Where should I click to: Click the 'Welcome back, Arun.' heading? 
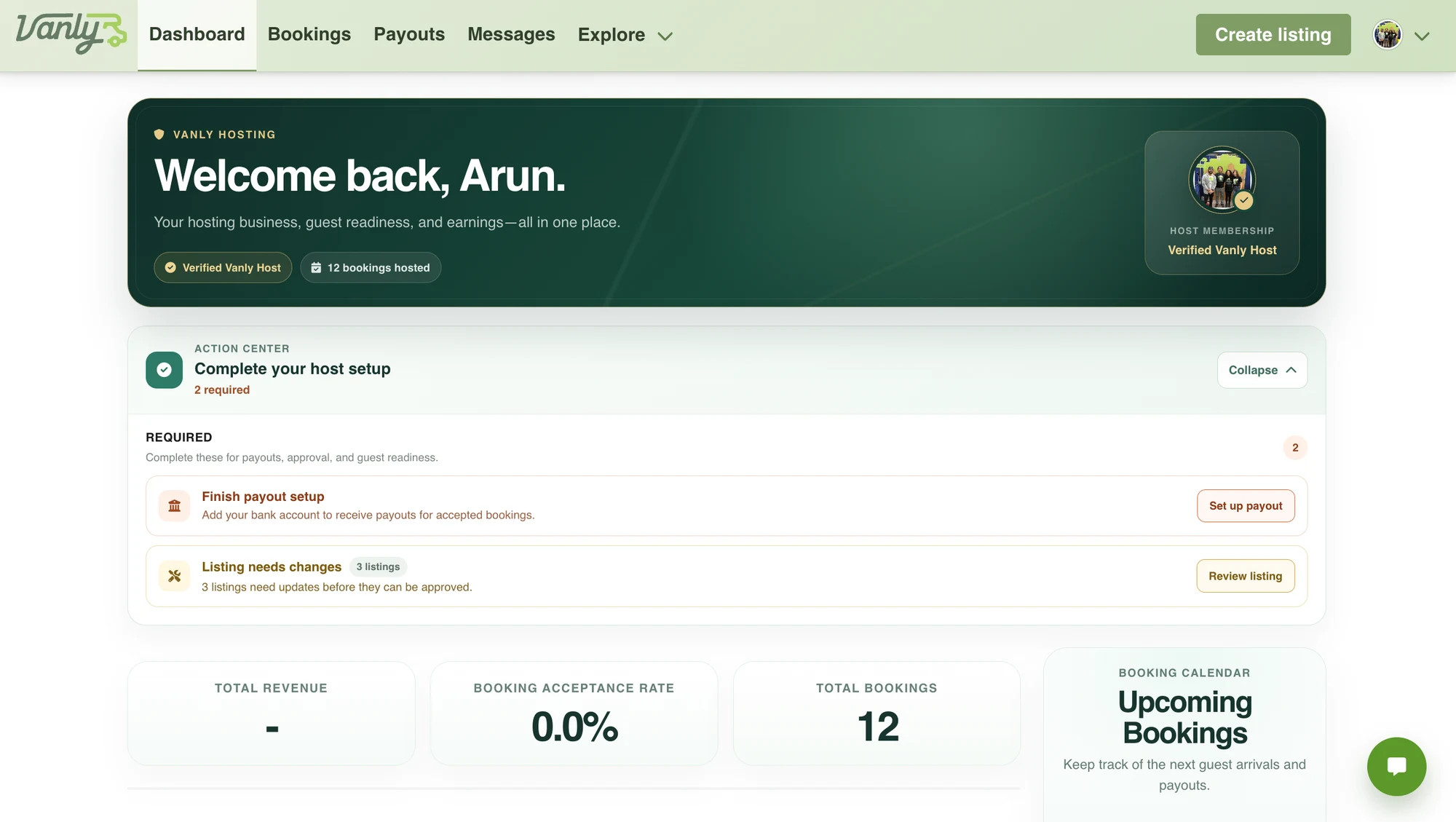[360, 176]
